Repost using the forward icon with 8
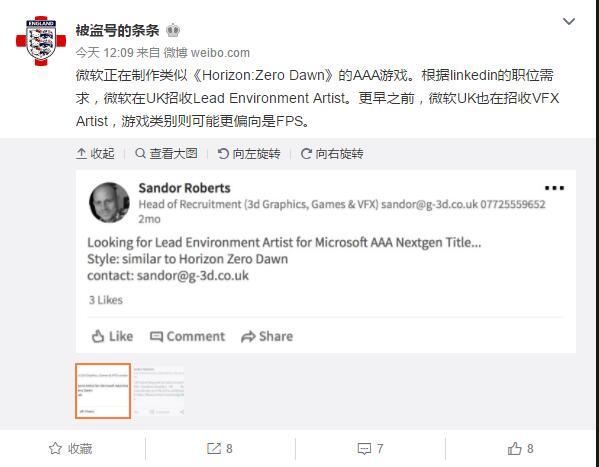Image resolution: width=599 pixels, height=467 pixels. point(220,449)
